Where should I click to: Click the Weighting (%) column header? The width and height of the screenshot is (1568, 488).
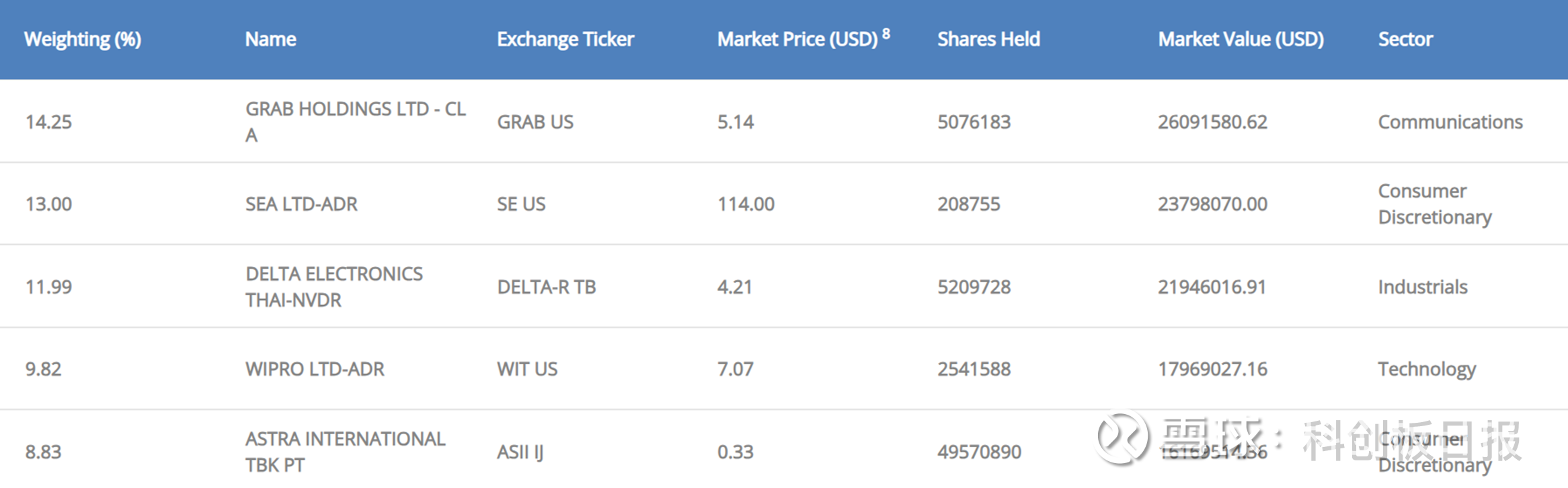pos(83,40)
